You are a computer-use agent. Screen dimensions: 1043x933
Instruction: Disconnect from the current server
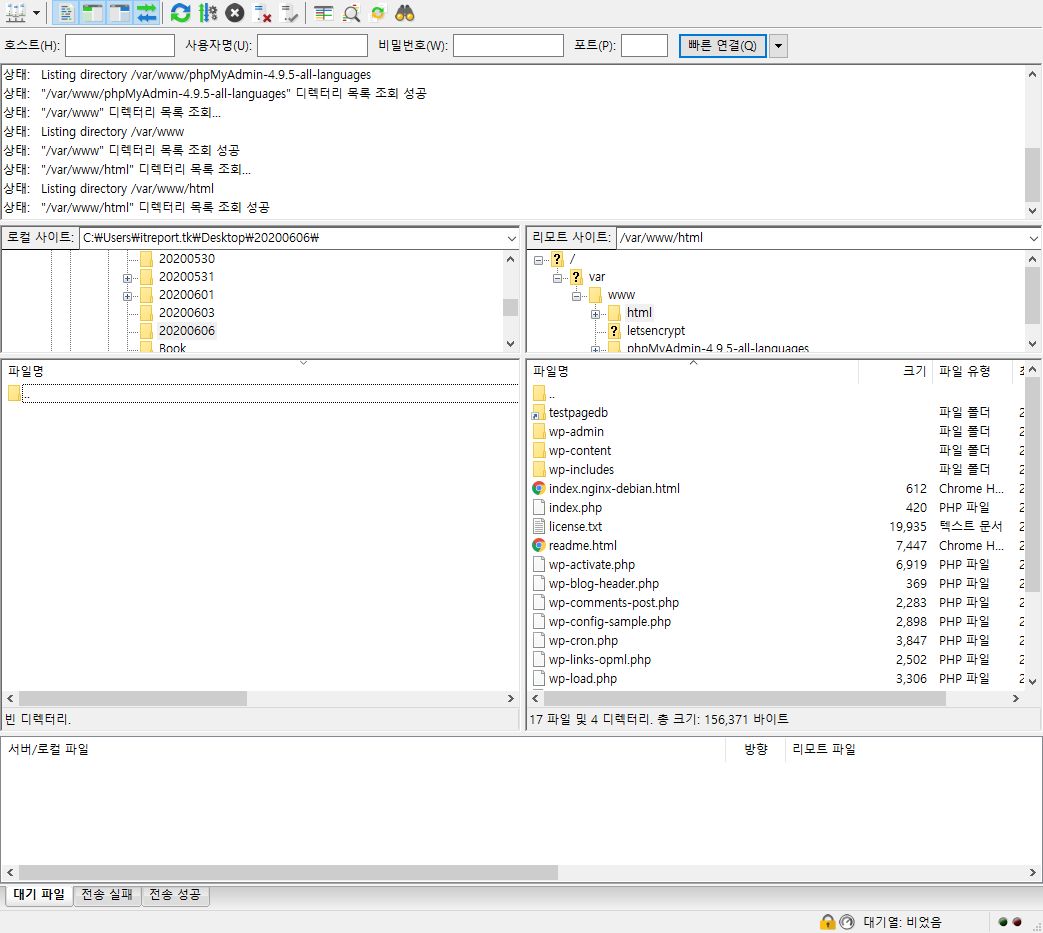pos(263,13)
